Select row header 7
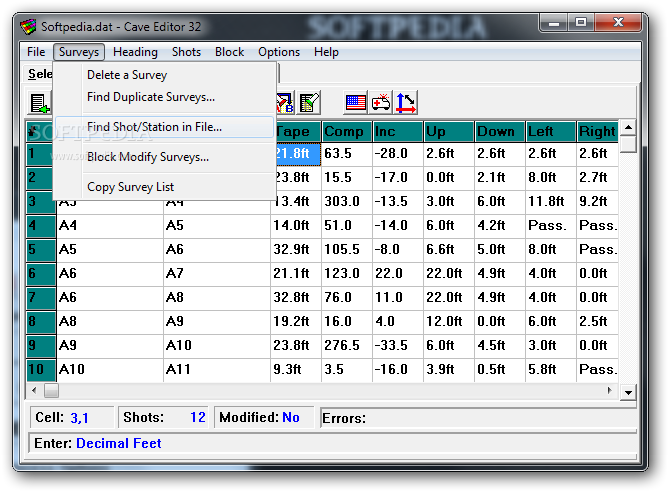Image resolution: width=669 pixels, height=492 pixels. [41, 297]
